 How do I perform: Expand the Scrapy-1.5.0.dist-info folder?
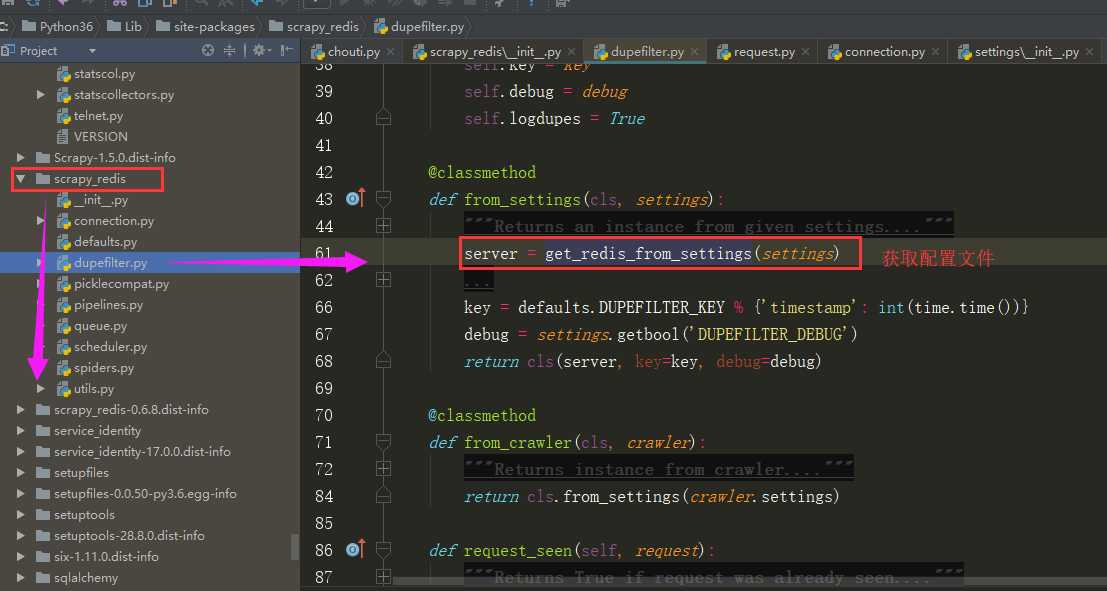point(20,157)
